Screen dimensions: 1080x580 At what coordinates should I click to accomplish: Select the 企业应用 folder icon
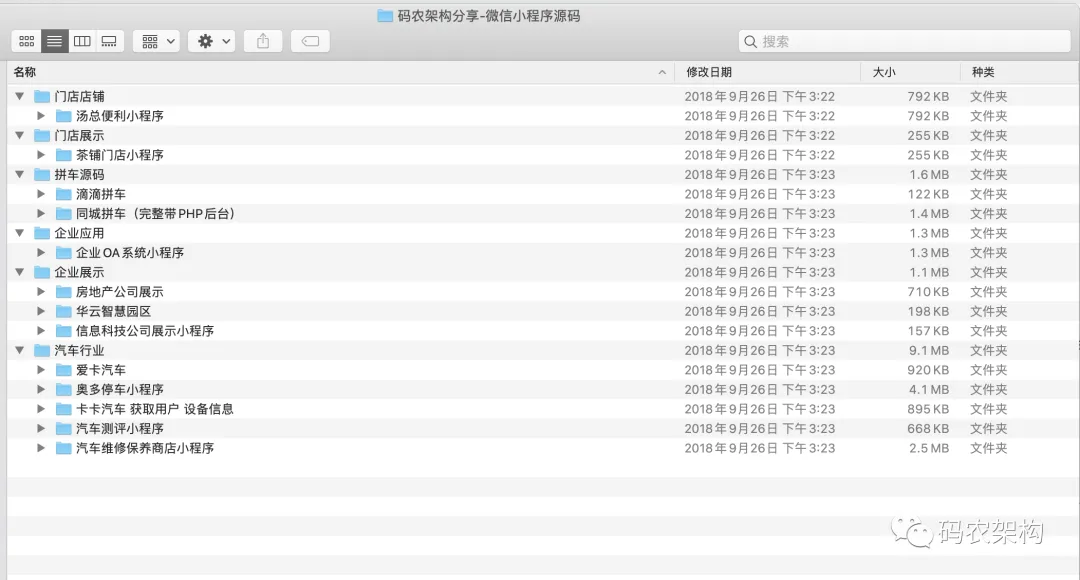tap(42, 233)
